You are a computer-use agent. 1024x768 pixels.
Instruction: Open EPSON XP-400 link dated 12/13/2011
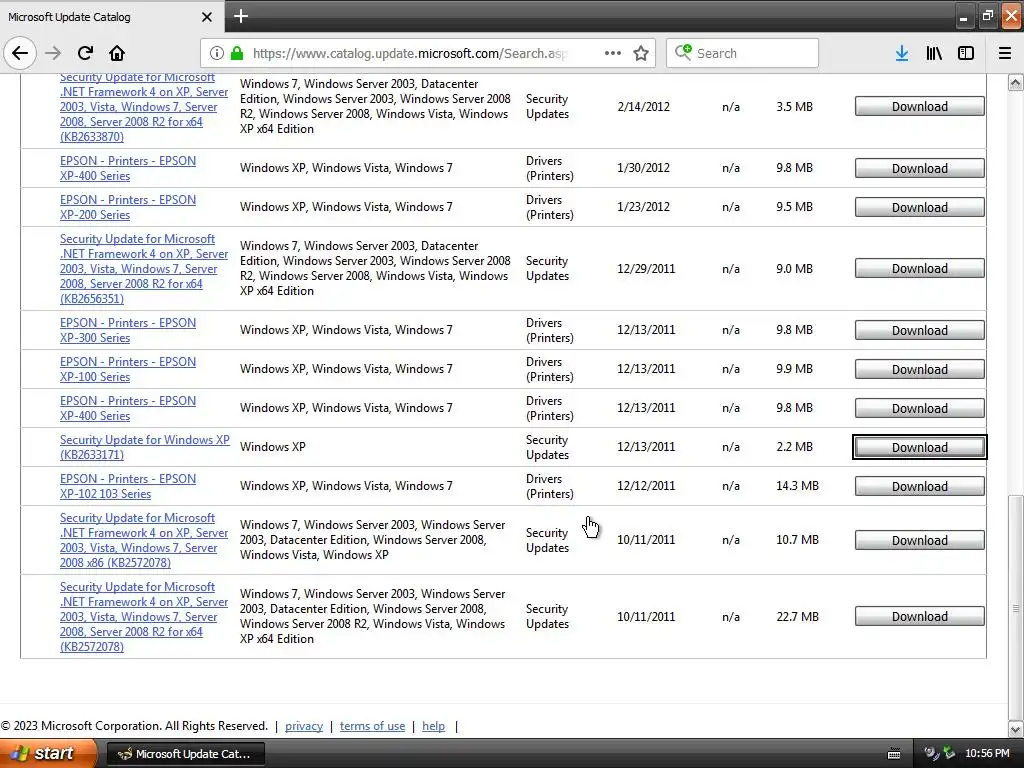(x=128, y=408)
